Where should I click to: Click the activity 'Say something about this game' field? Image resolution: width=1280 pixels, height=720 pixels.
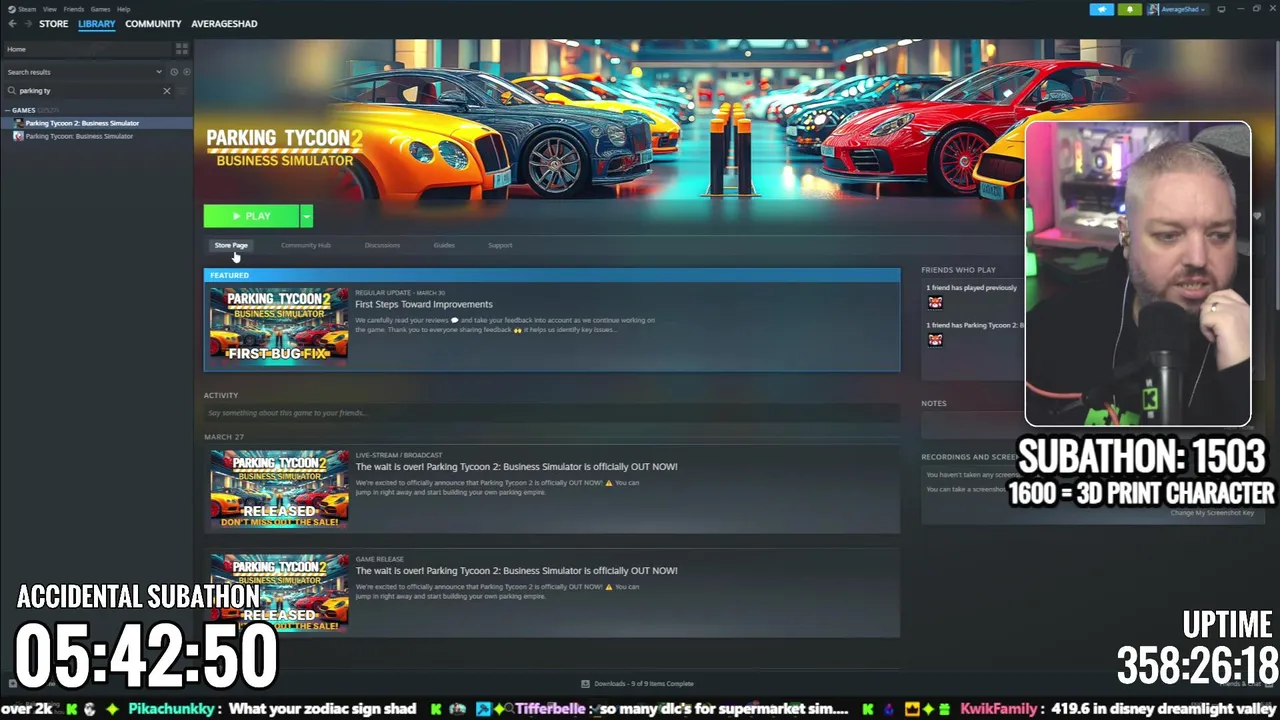click(551, 413)
